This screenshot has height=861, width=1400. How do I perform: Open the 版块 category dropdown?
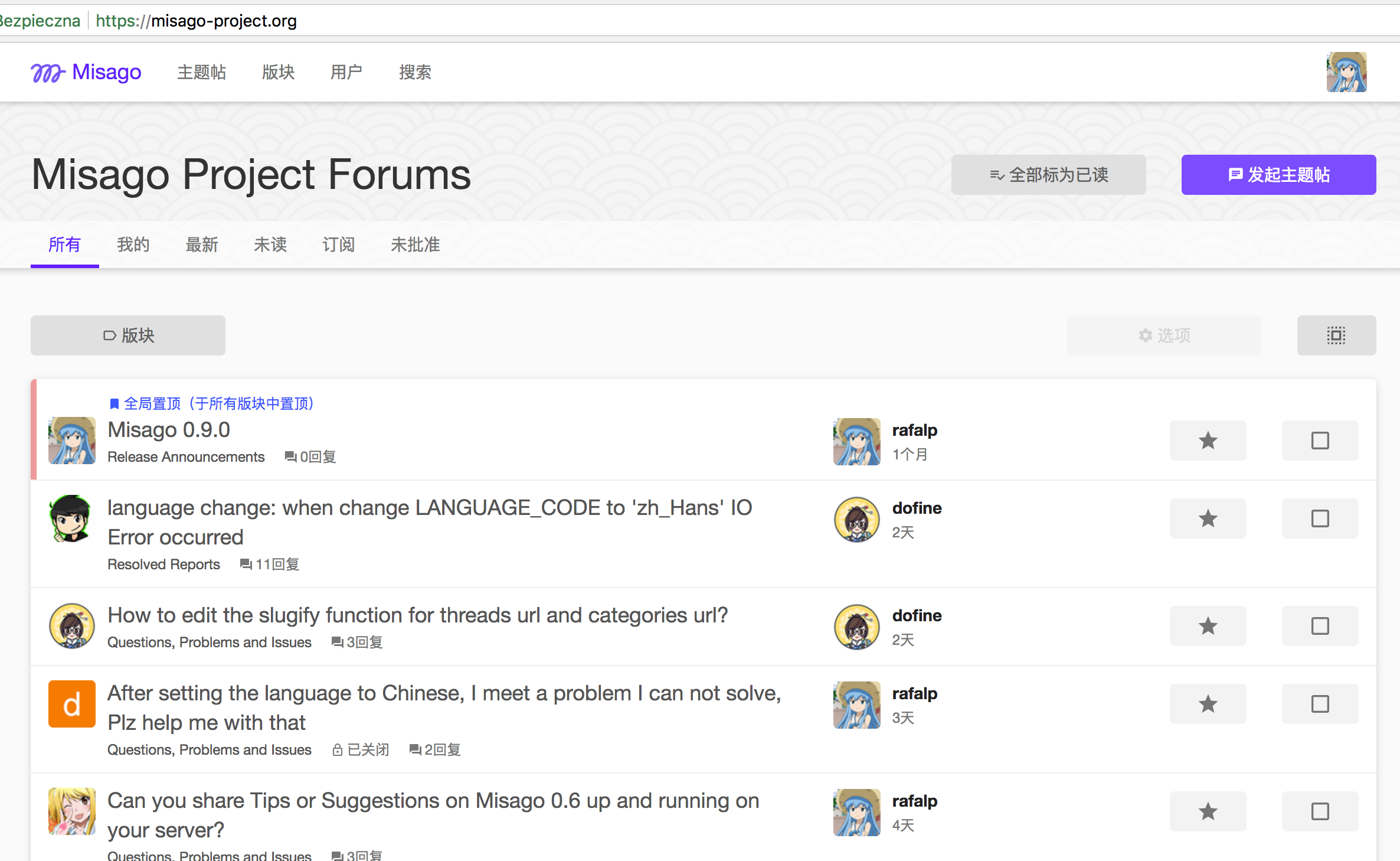(x=128, y=335)
